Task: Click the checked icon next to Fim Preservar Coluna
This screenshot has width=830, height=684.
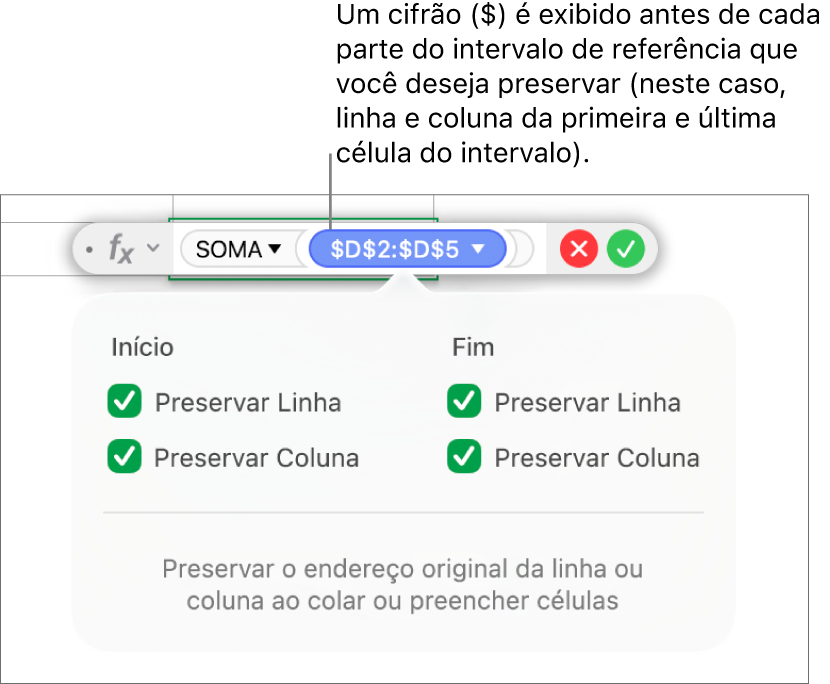Action: point(464,457)
